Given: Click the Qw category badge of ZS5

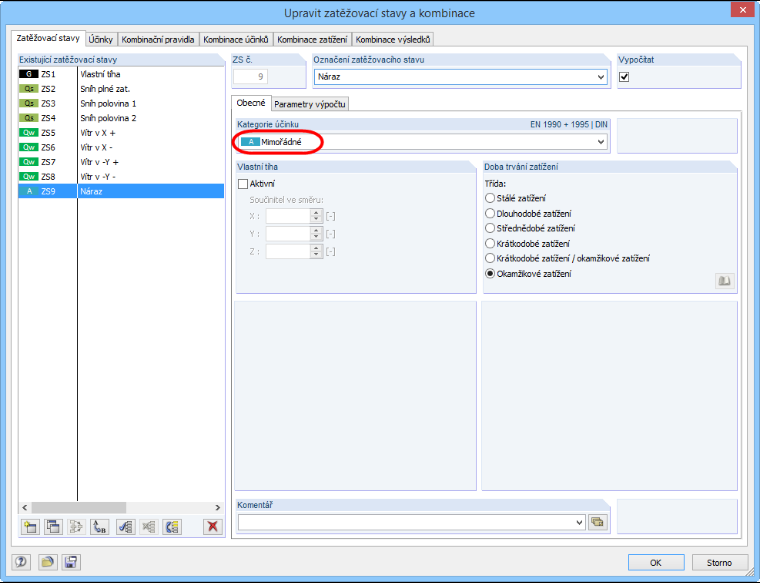Looking at the screenshot, I should 29,133.
